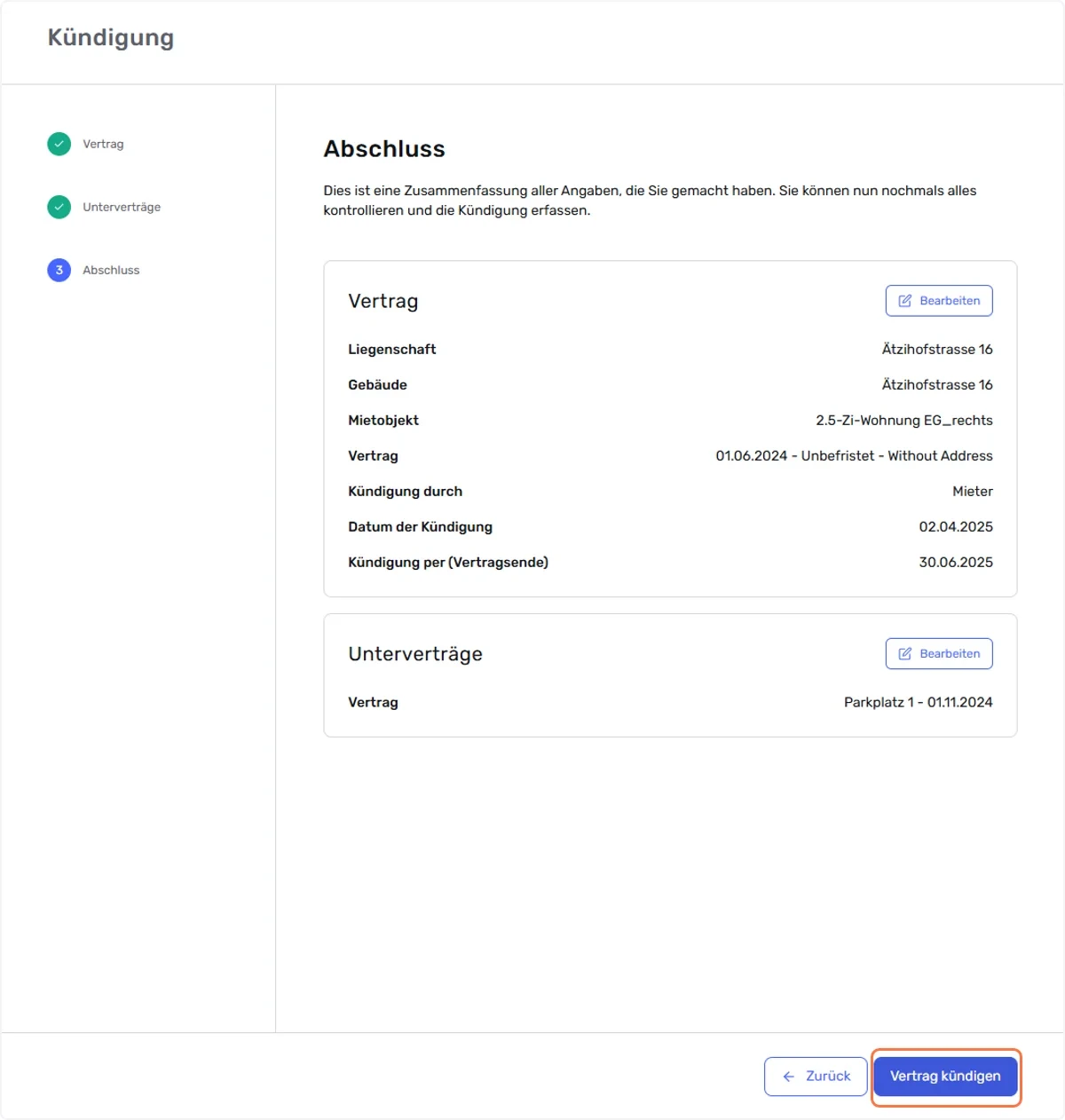The height and width of the screenshot is (1120, 1065).
Task: Click the Vertrag card heading
Action: click(x=383, y=302)
